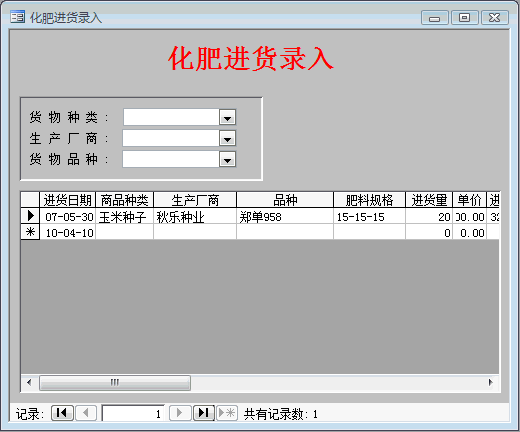Click the record number input box

point(133,413)
